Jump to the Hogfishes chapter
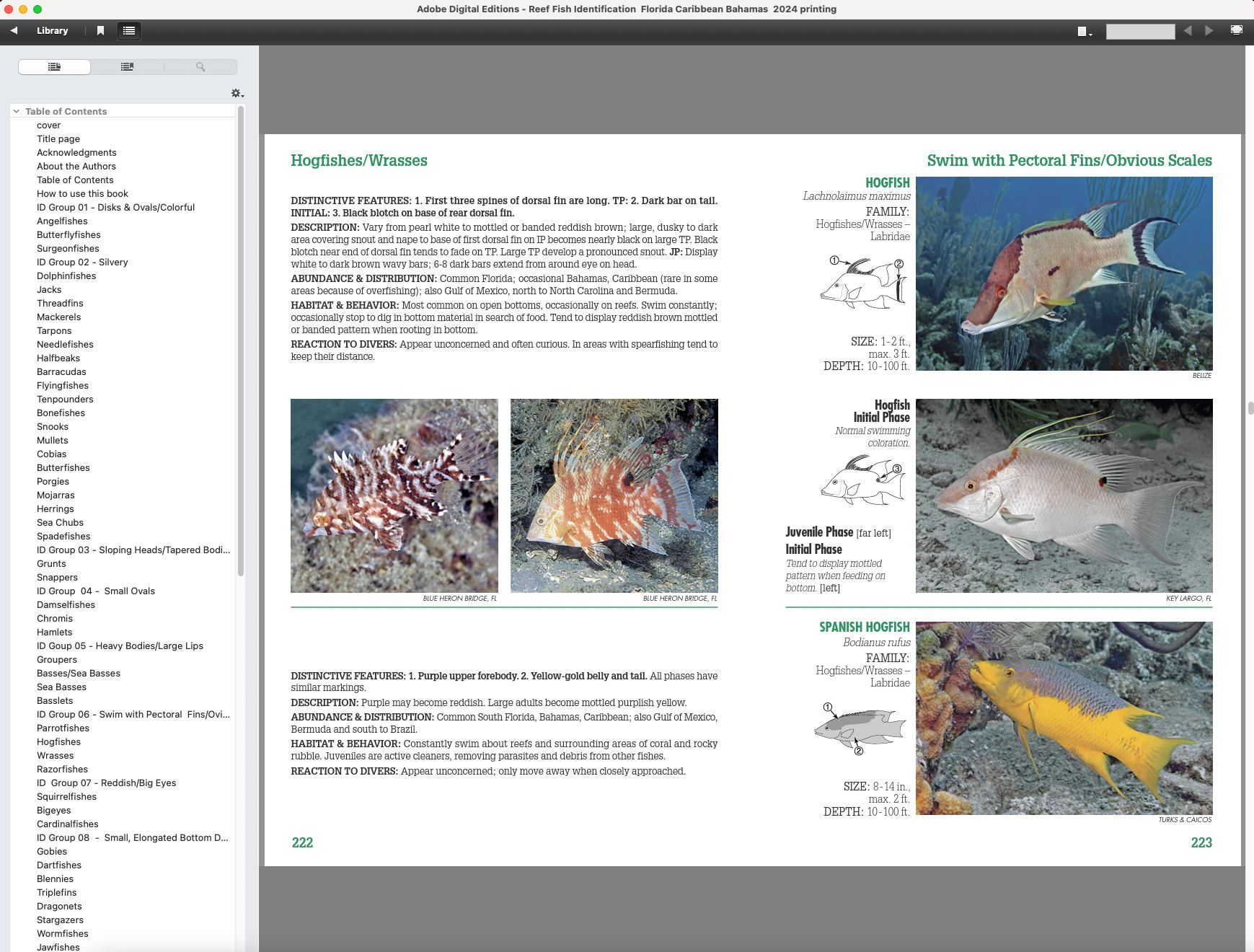 (58, 741)
